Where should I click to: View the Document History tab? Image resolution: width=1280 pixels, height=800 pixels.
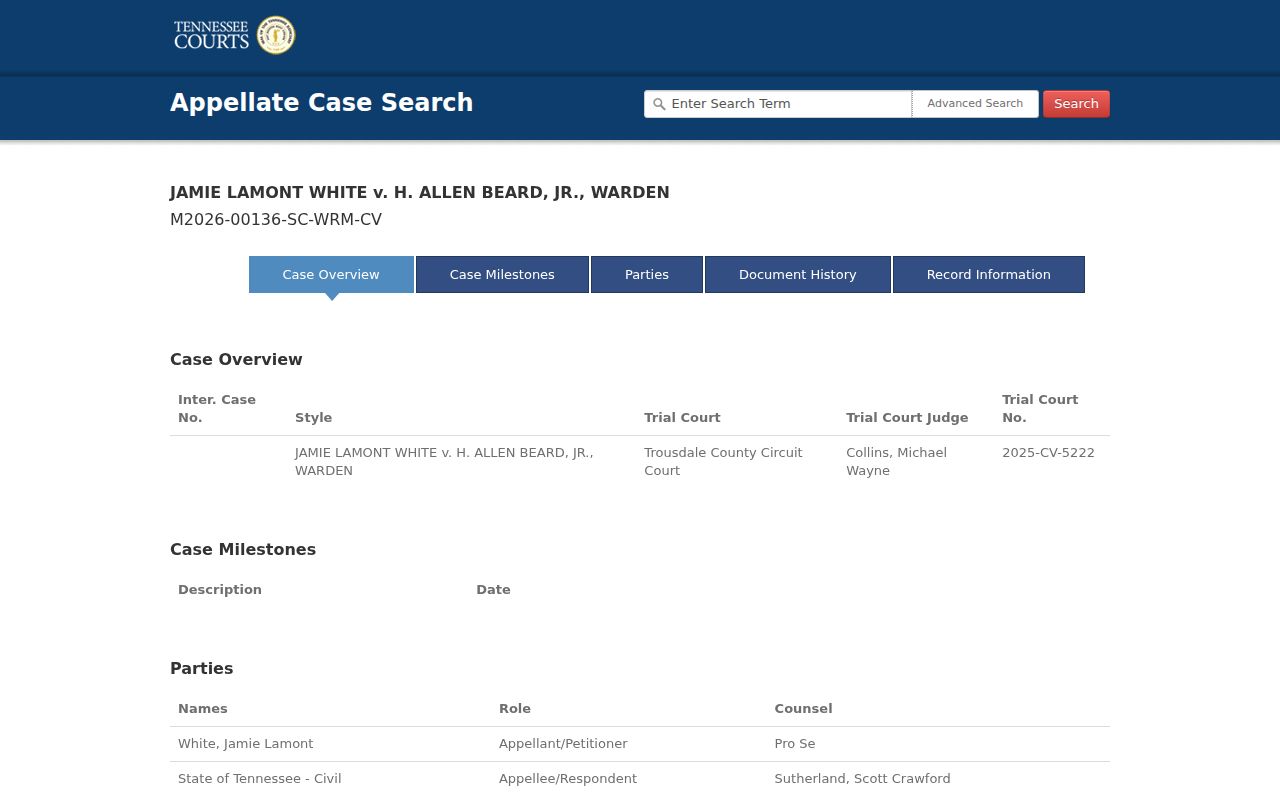tap(798, 274)
